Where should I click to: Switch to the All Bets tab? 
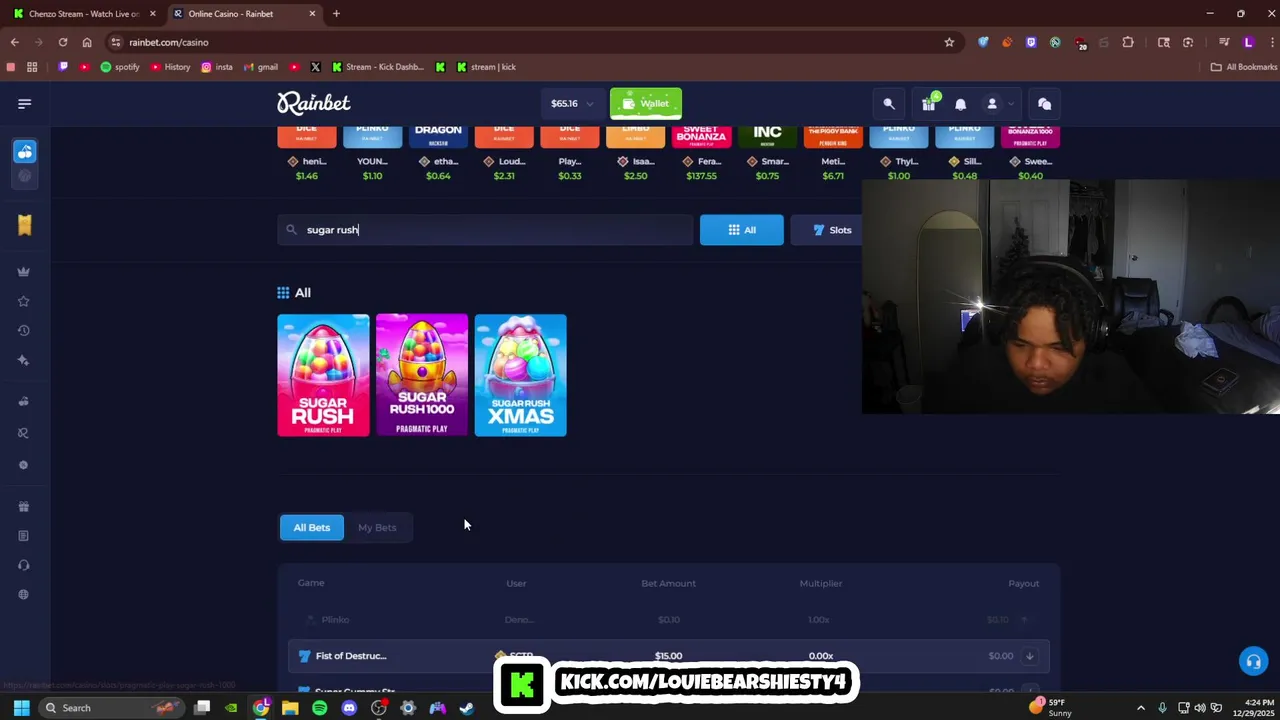click(312, 527)
